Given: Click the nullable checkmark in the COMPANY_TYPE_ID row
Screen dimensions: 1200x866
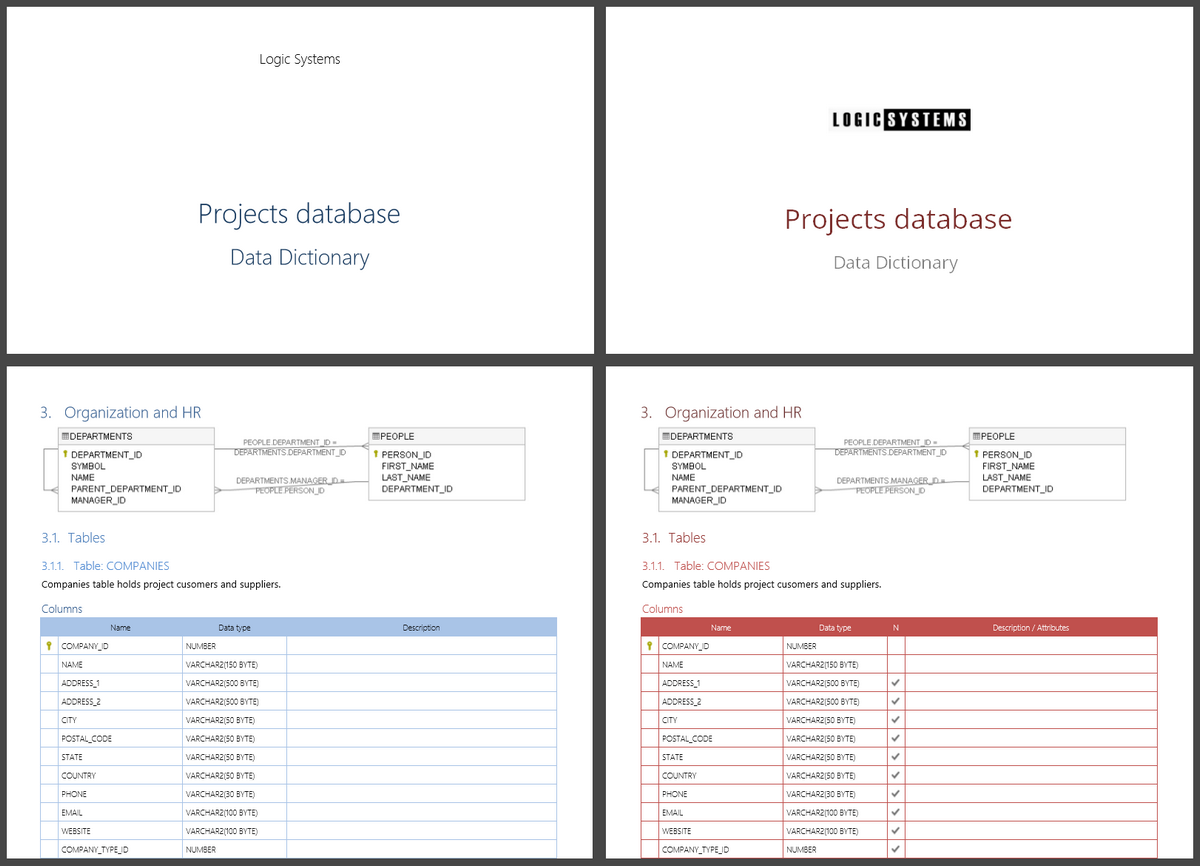Looking at the screenshot, I should point(895,849).
